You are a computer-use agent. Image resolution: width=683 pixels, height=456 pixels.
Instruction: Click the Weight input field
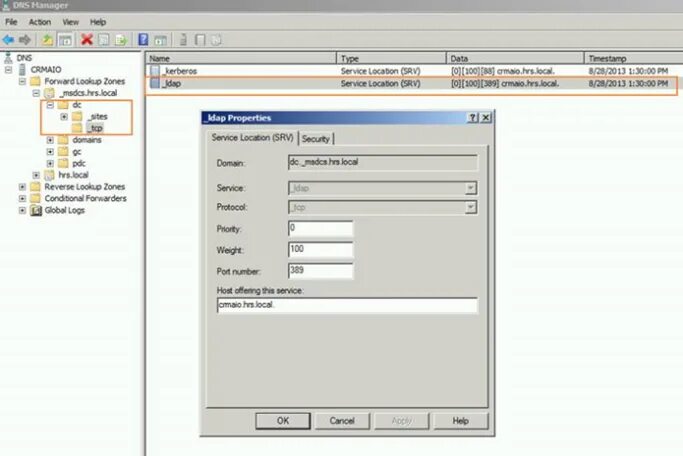tap(321, 250)
